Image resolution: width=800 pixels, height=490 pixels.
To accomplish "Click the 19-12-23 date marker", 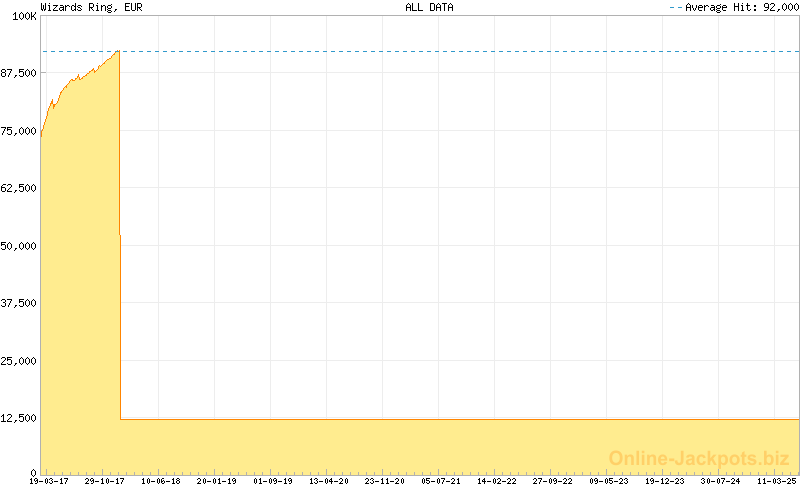I will coord(664,482).
